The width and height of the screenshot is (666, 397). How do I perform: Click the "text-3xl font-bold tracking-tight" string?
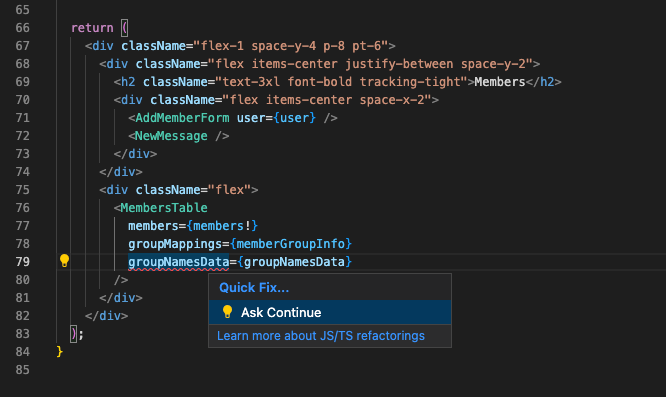[x=341, y=82]
